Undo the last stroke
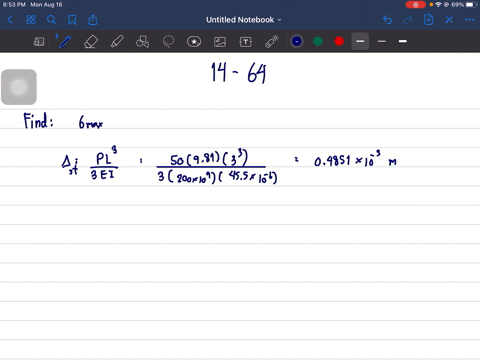This screenshot has width=480, height=360. 387,20
